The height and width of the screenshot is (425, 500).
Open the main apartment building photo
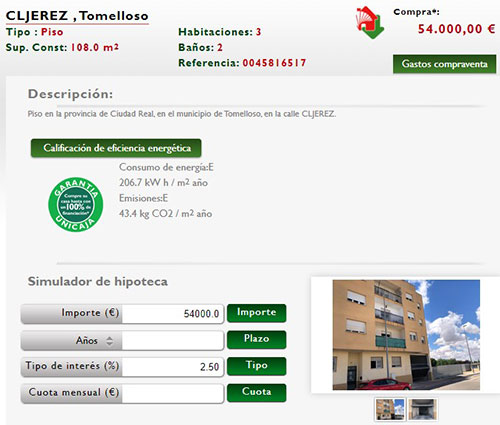(x=406, y=335)
